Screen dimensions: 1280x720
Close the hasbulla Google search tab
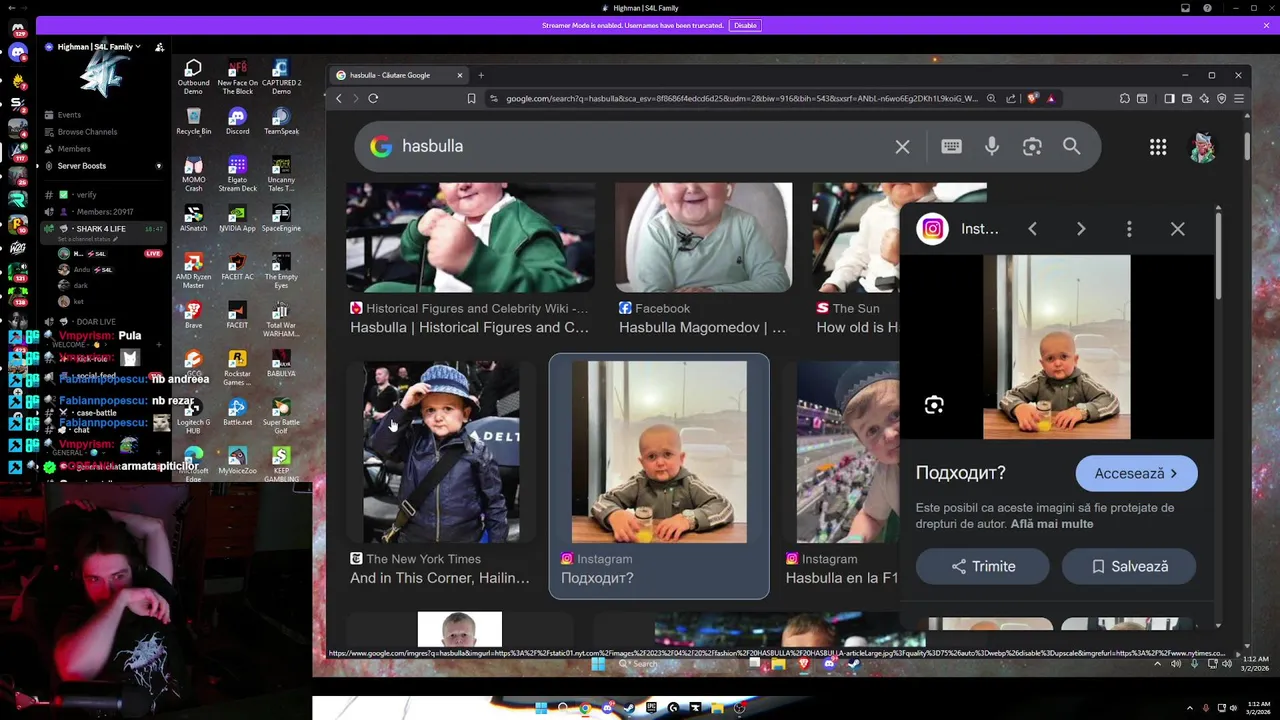click(460, 75)
